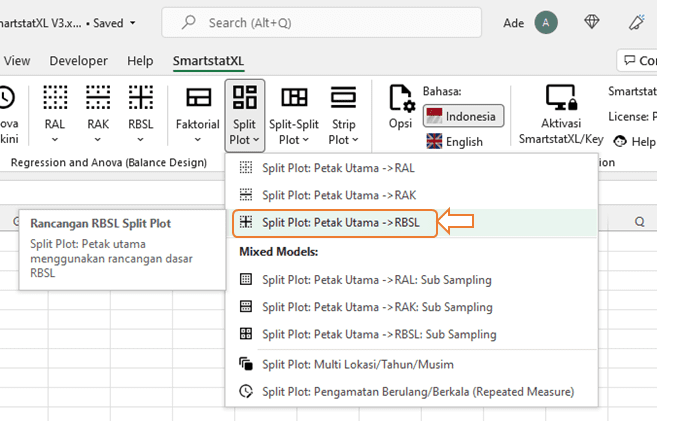Image resolution: width=676 pixels, height=421 pixels.
Task: Click the grid icon beside Petak Utama ->RAK
Action: pyautogui.click(x=246, y=195)
